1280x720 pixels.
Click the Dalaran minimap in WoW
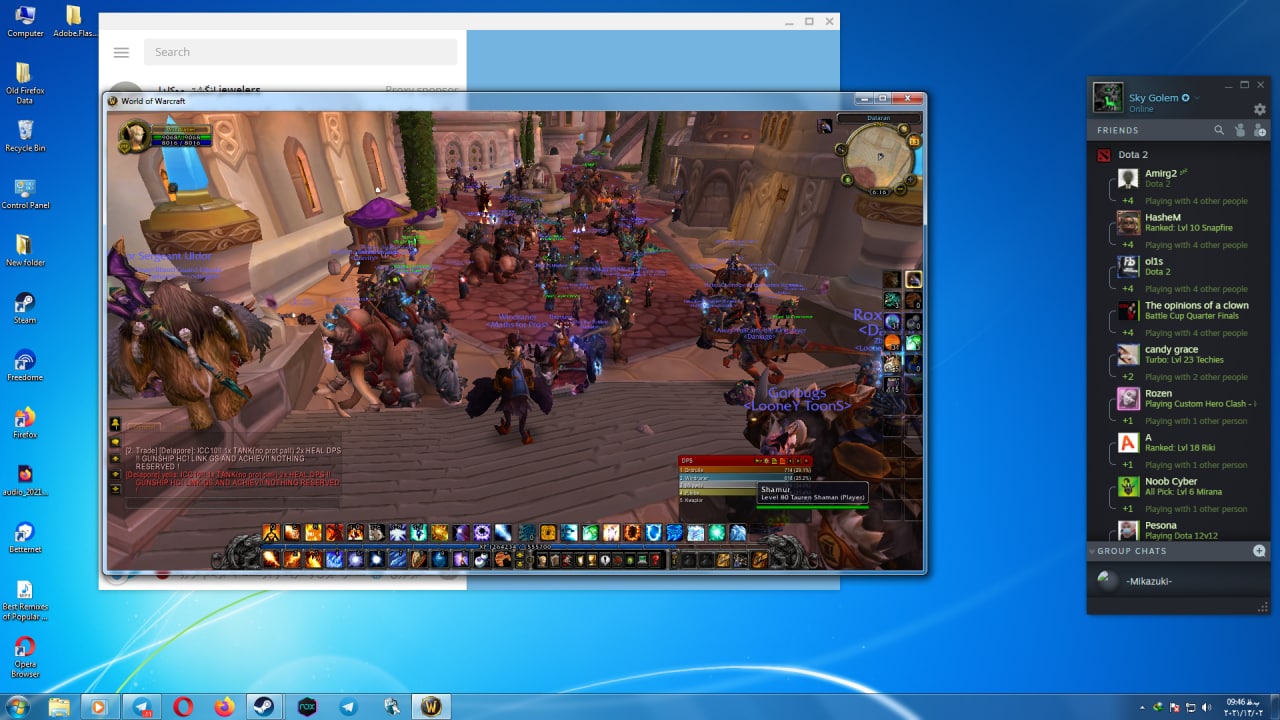pos(879,156)
